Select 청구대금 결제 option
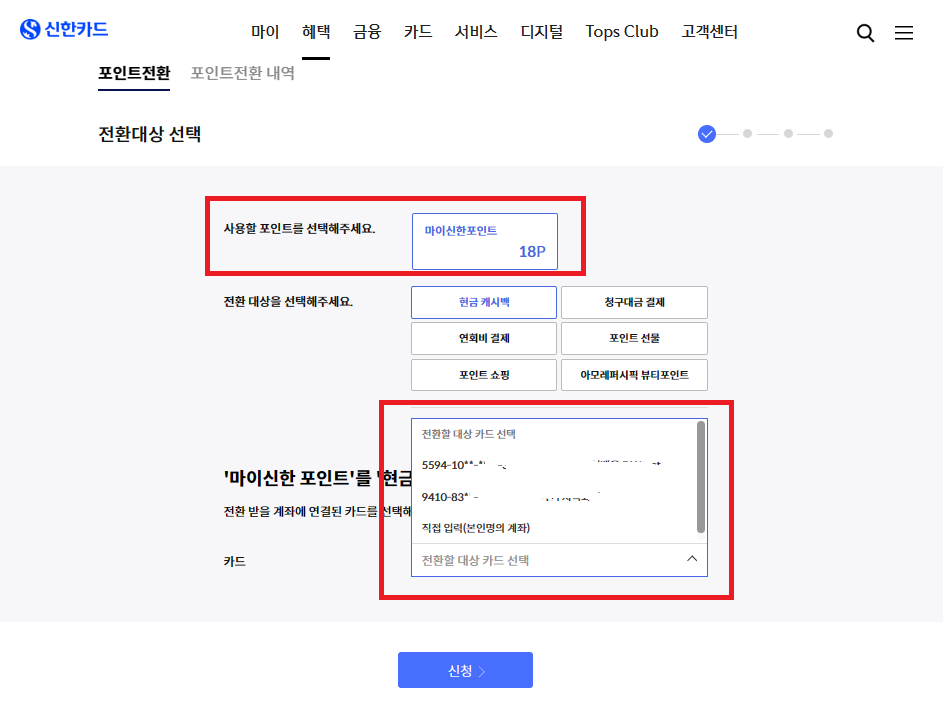The width and height of the screenshot is (943, 711). pos(634,302)
